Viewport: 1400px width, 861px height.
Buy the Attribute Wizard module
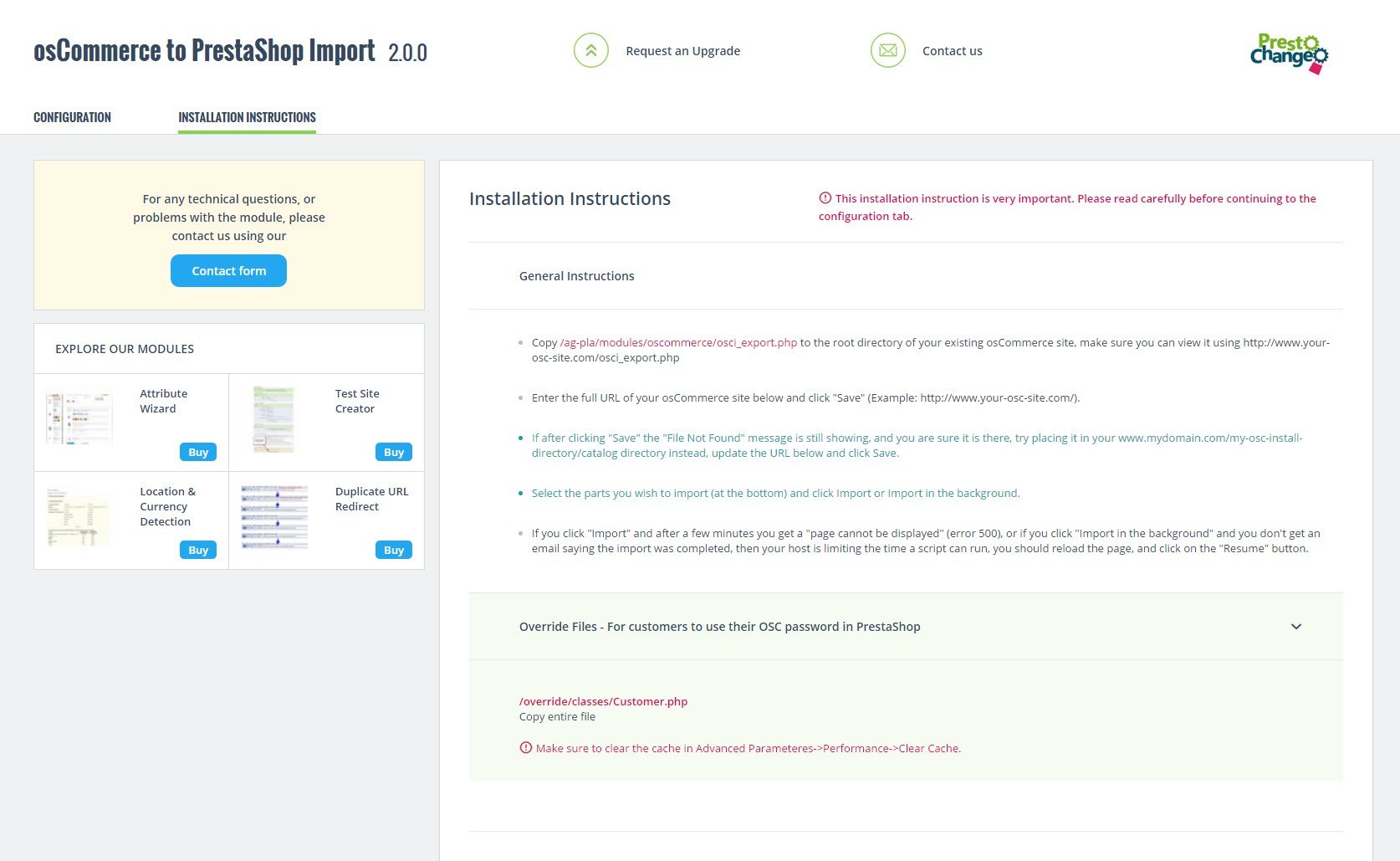198,452
